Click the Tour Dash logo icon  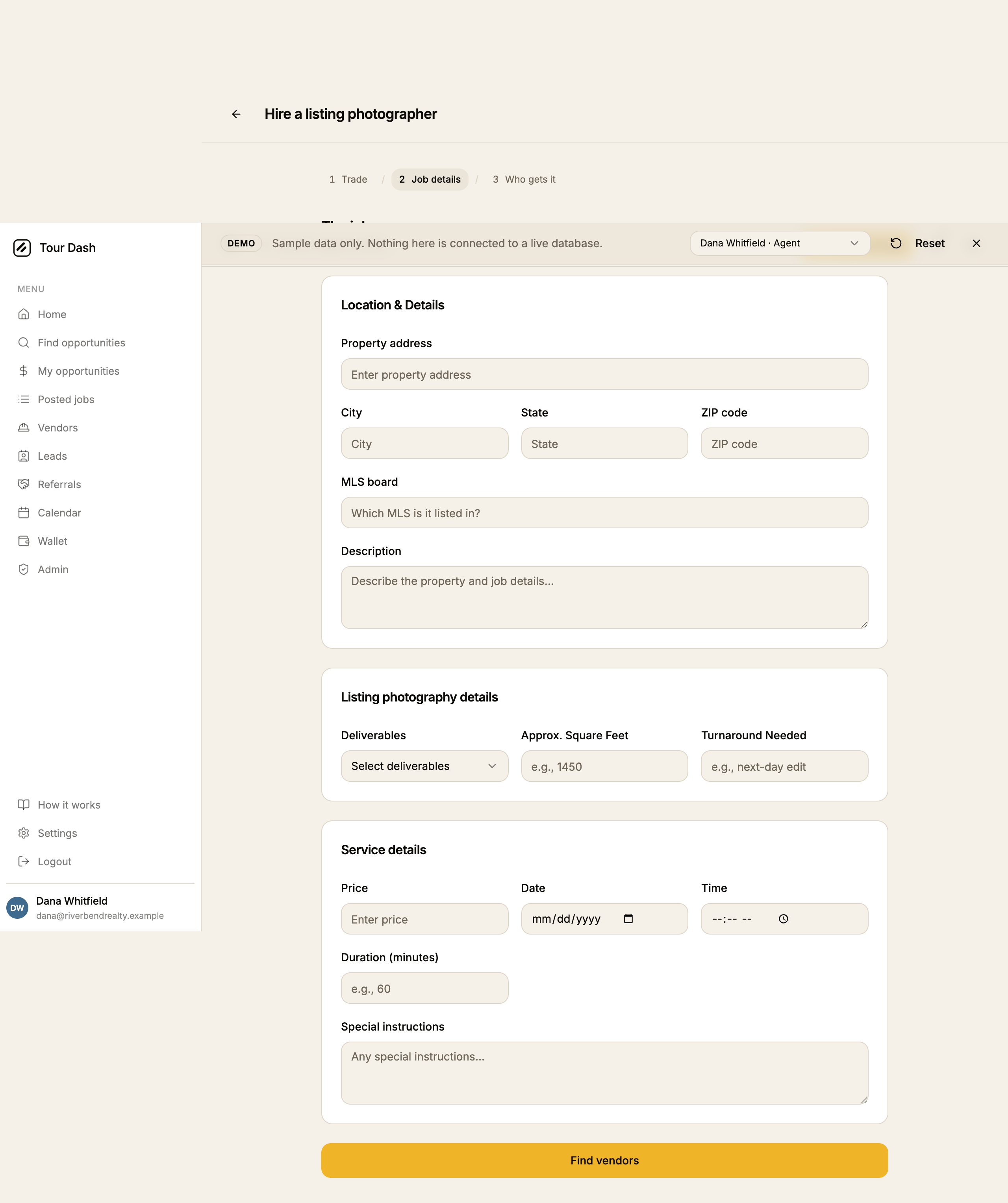(x=22, y=248)
